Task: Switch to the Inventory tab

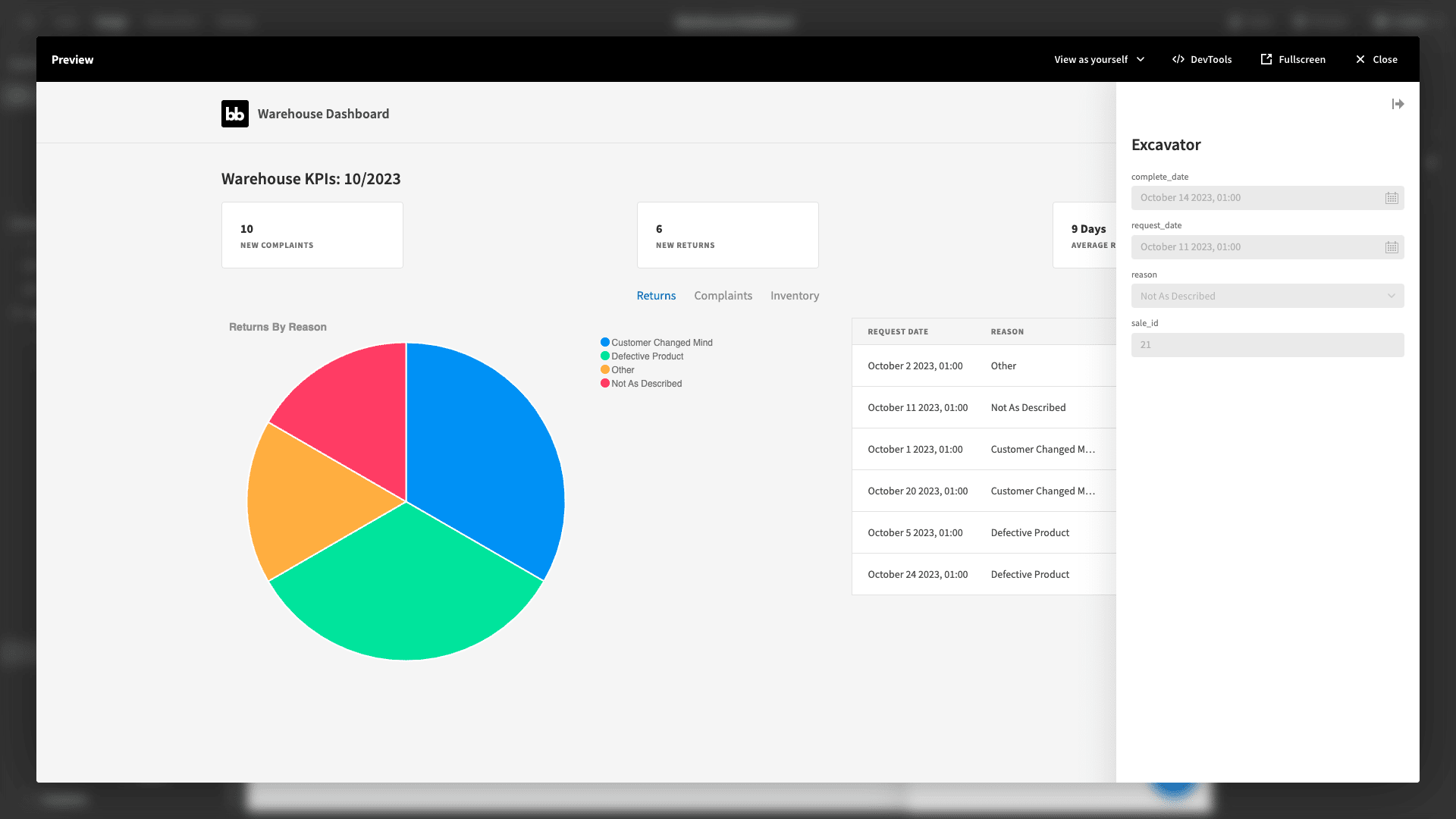Action: (795, 296)
